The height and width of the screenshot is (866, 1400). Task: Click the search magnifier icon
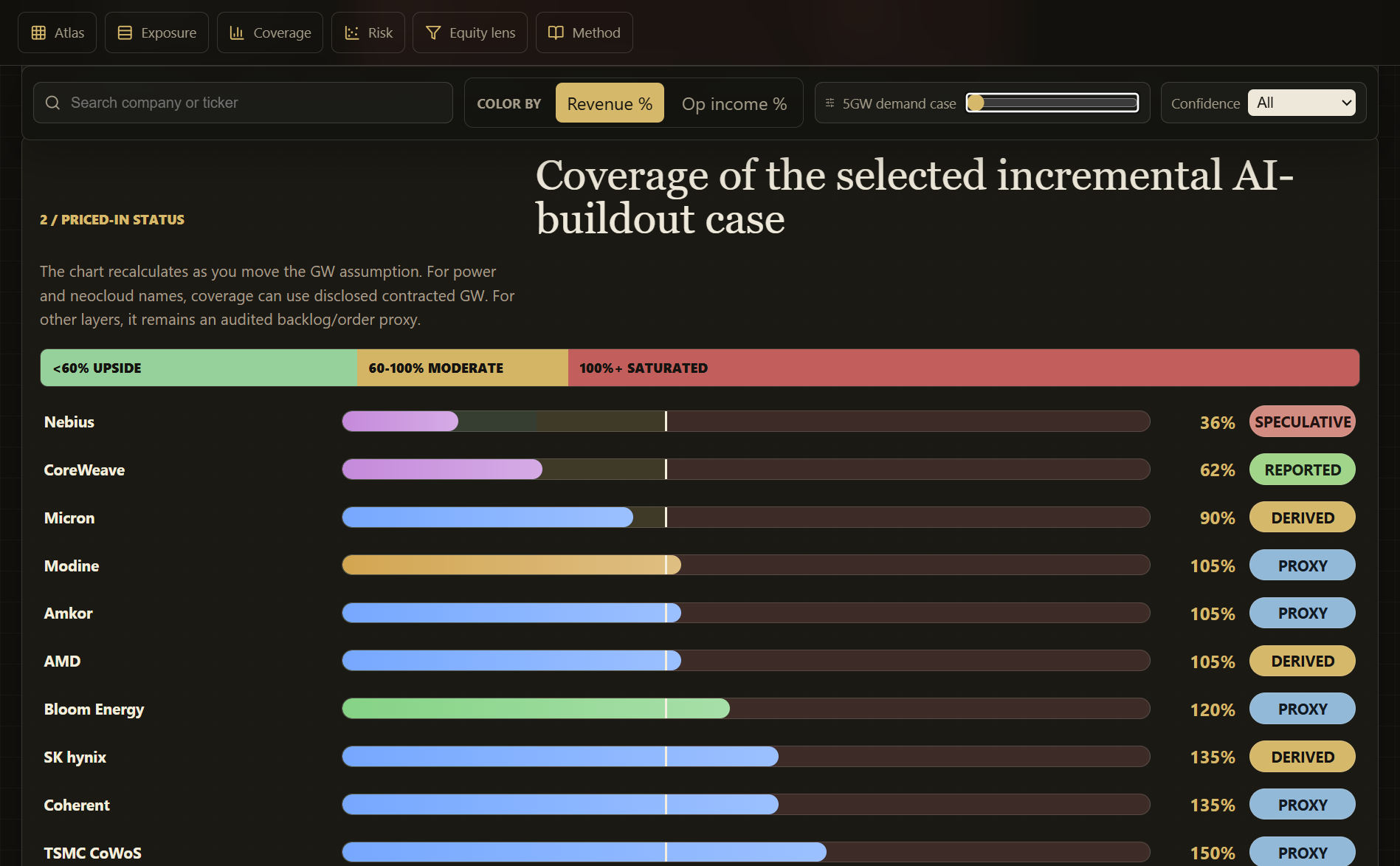coord(52,103)
